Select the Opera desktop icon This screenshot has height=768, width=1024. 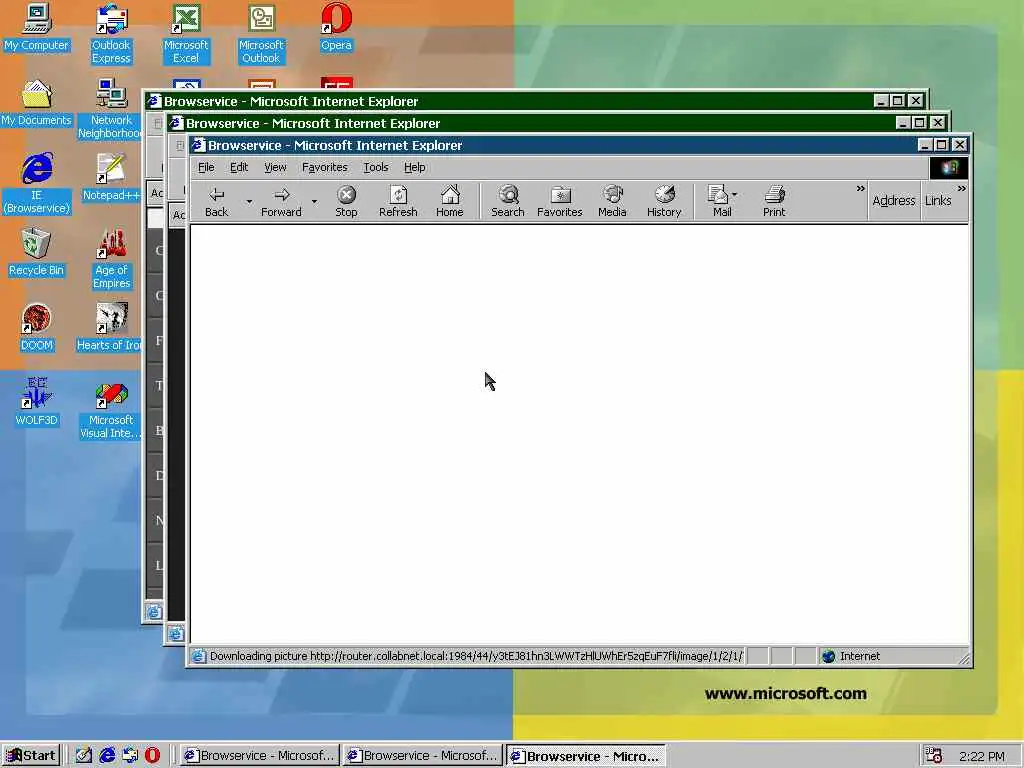coord(336,28)
